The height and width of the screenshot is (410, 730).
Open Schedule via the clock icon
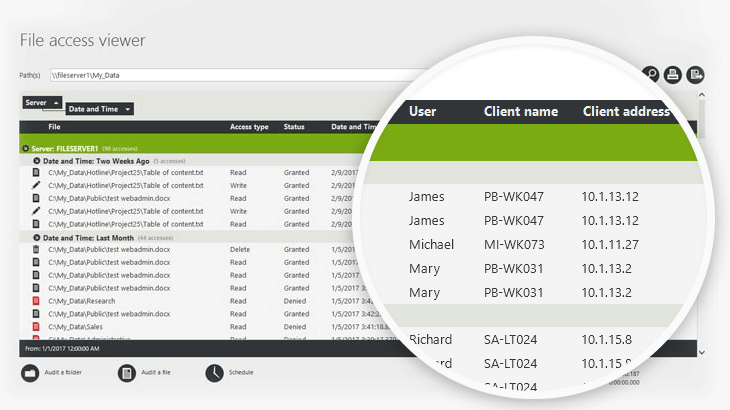[215, 373]
